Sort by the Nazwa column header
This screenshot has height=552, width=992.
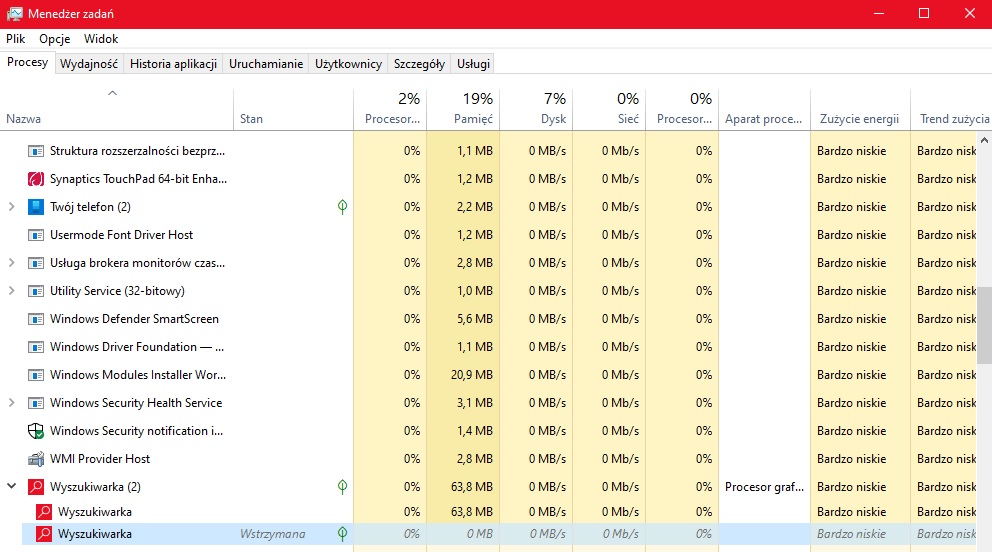[x=117, y=110]
